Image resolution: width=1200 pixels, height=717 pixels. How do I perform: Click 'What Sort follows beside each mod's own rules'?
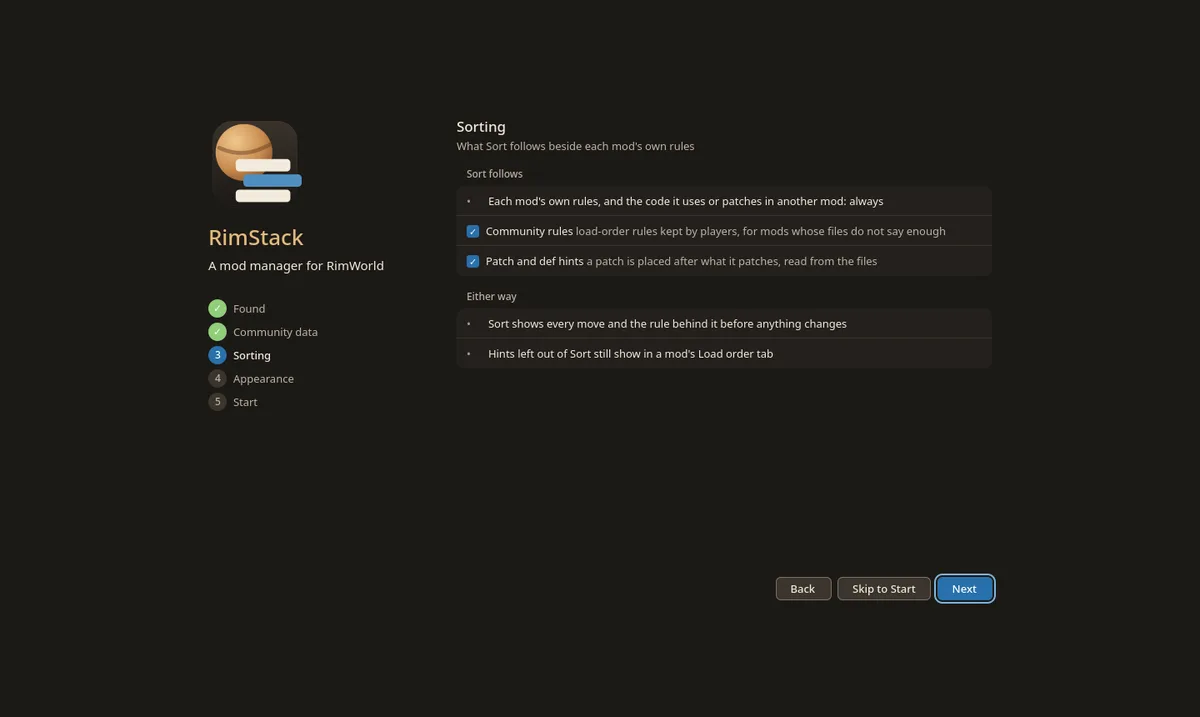click(x=575, y=146)
